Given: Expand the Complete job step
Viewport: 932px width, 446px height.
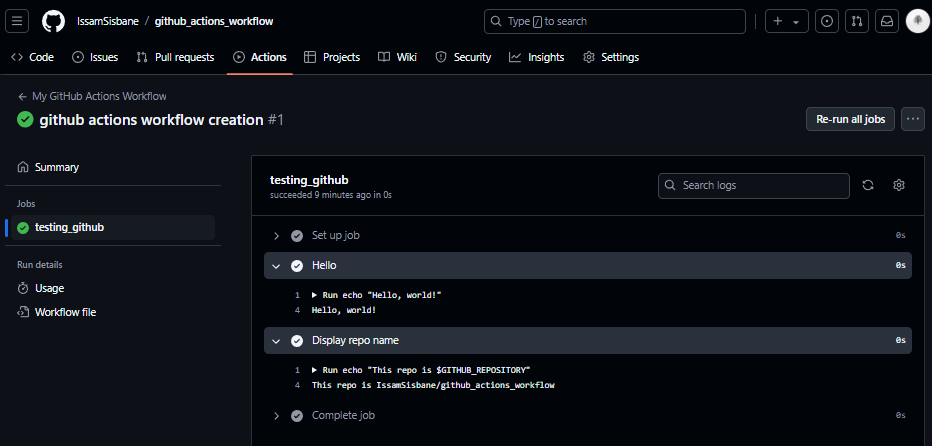Looking at the screenshot, I should [x=587, y=416].
